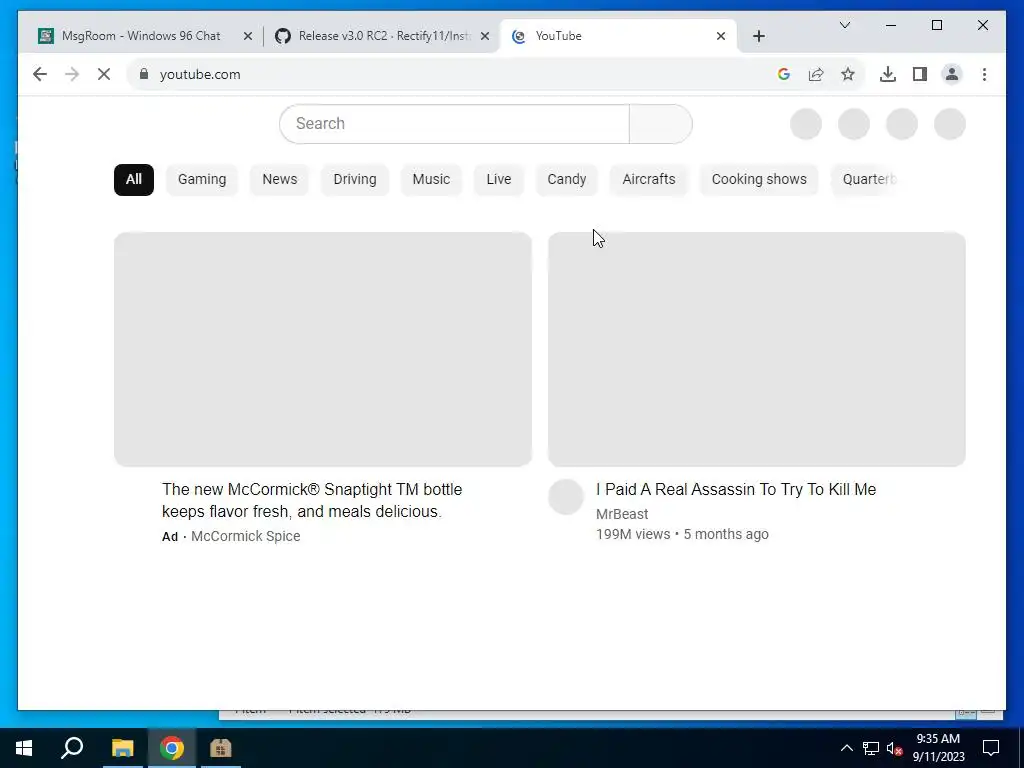Open the Windows notification center icon
Viewport: 1024px width, 768px height.
click(991, 748)
